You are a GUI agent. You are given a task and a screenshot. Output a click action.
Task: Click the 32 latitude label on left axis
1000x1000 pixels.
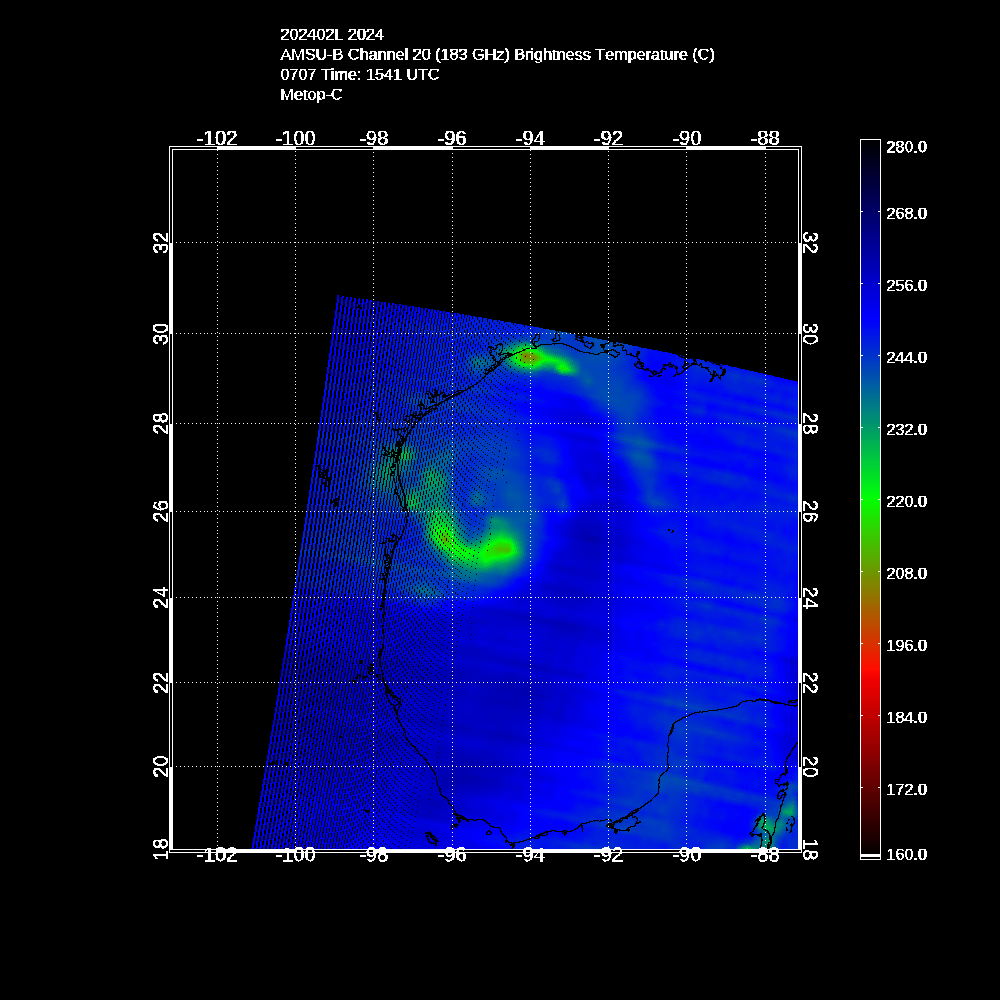click(160, 244)
